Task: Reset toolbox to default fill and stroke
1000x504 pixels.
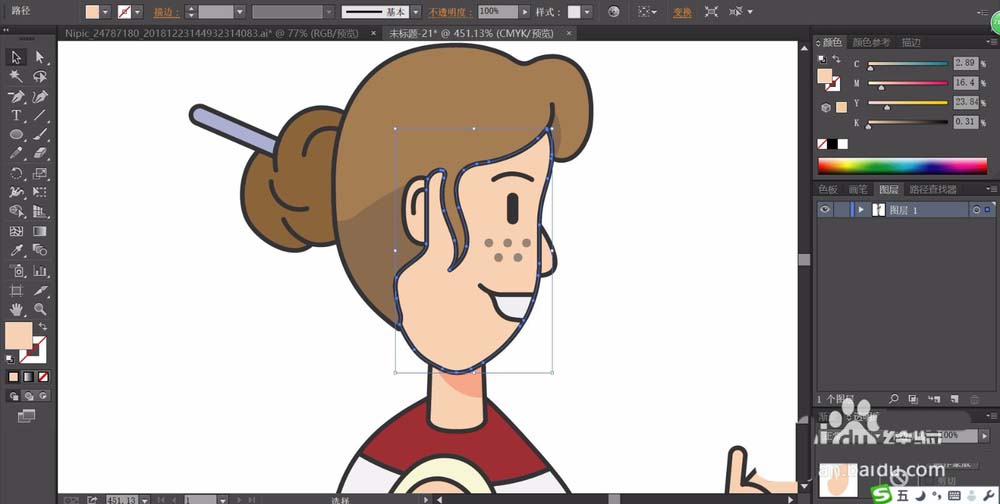Action: 10,359
